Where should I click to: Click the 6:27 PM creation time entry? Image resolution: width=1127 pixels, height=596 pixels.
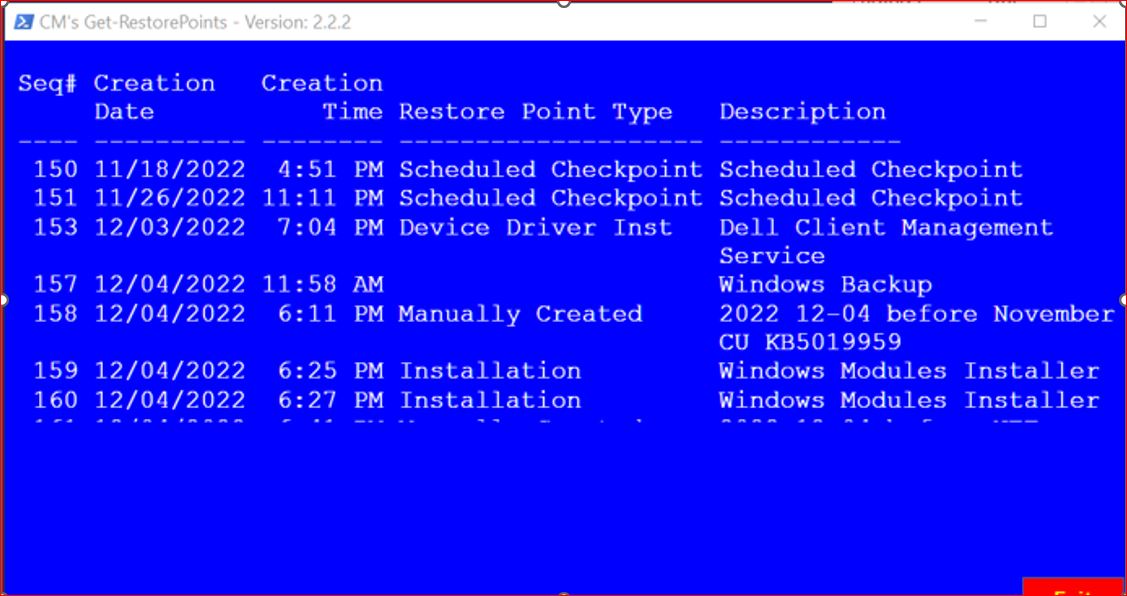point(330,400)
